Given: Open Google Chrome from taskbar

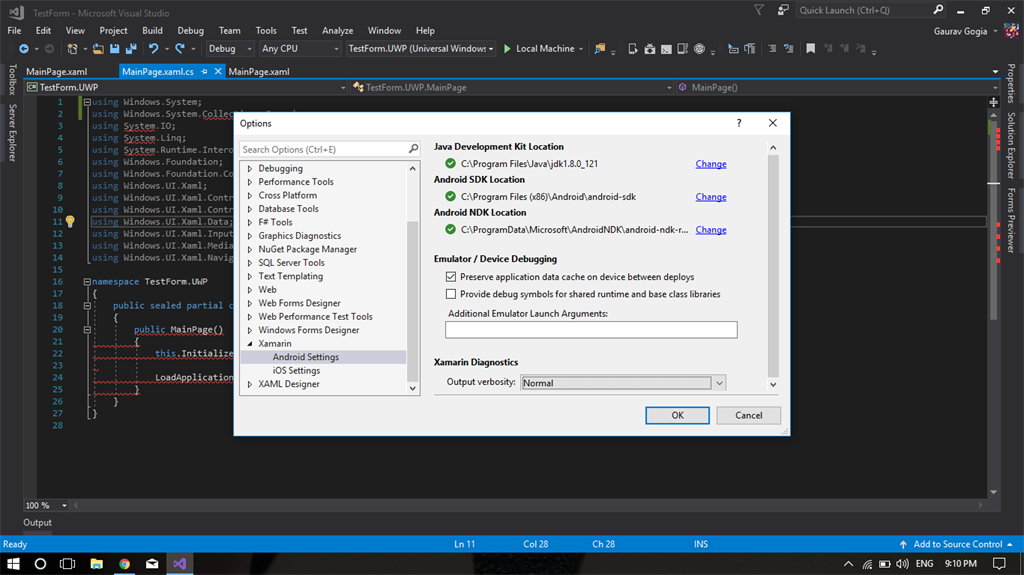Looking at the screenshot, I should click(x=124, y=563).
